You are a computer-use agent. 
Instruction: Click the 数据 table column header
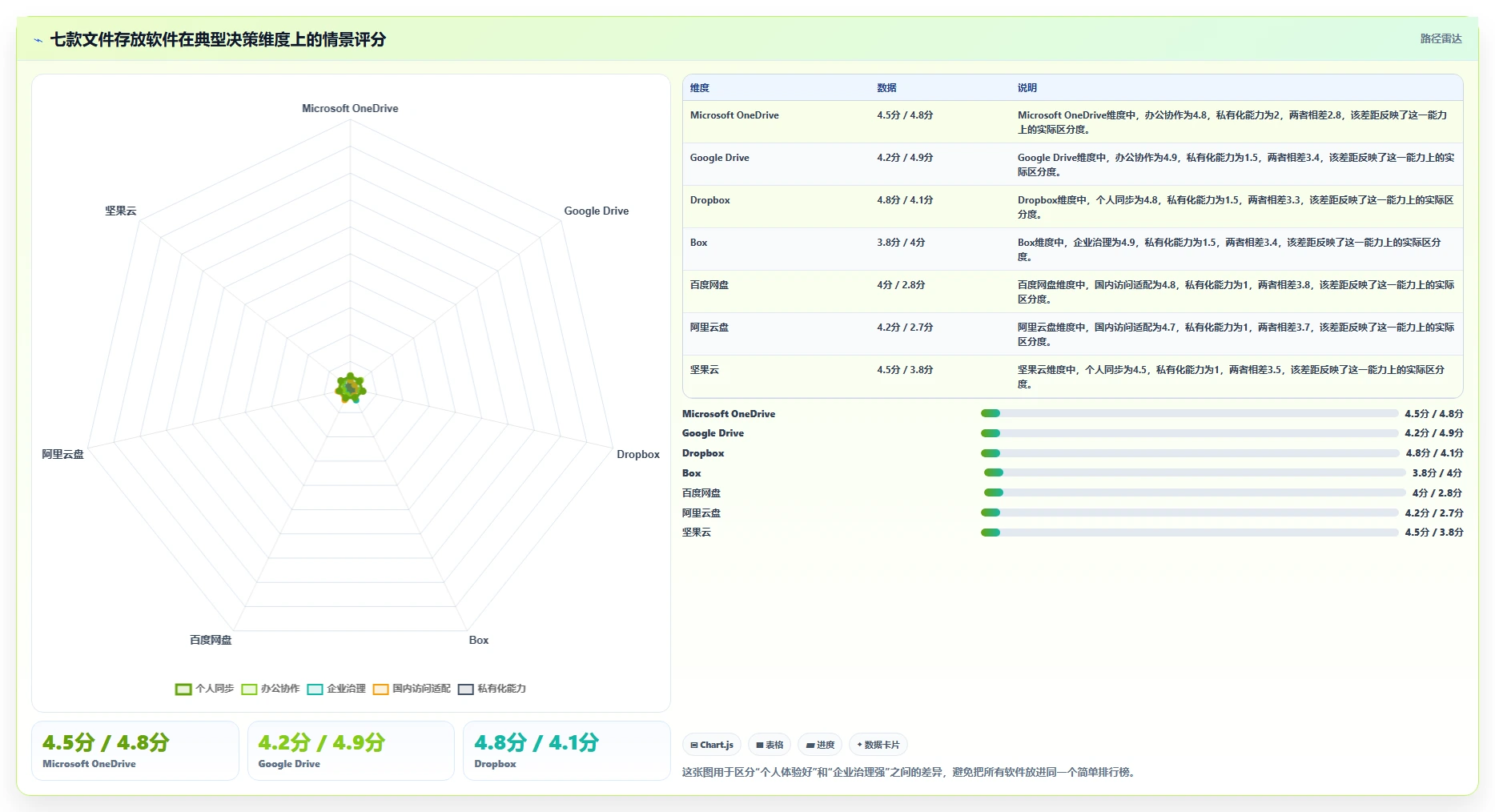[886, 88]
